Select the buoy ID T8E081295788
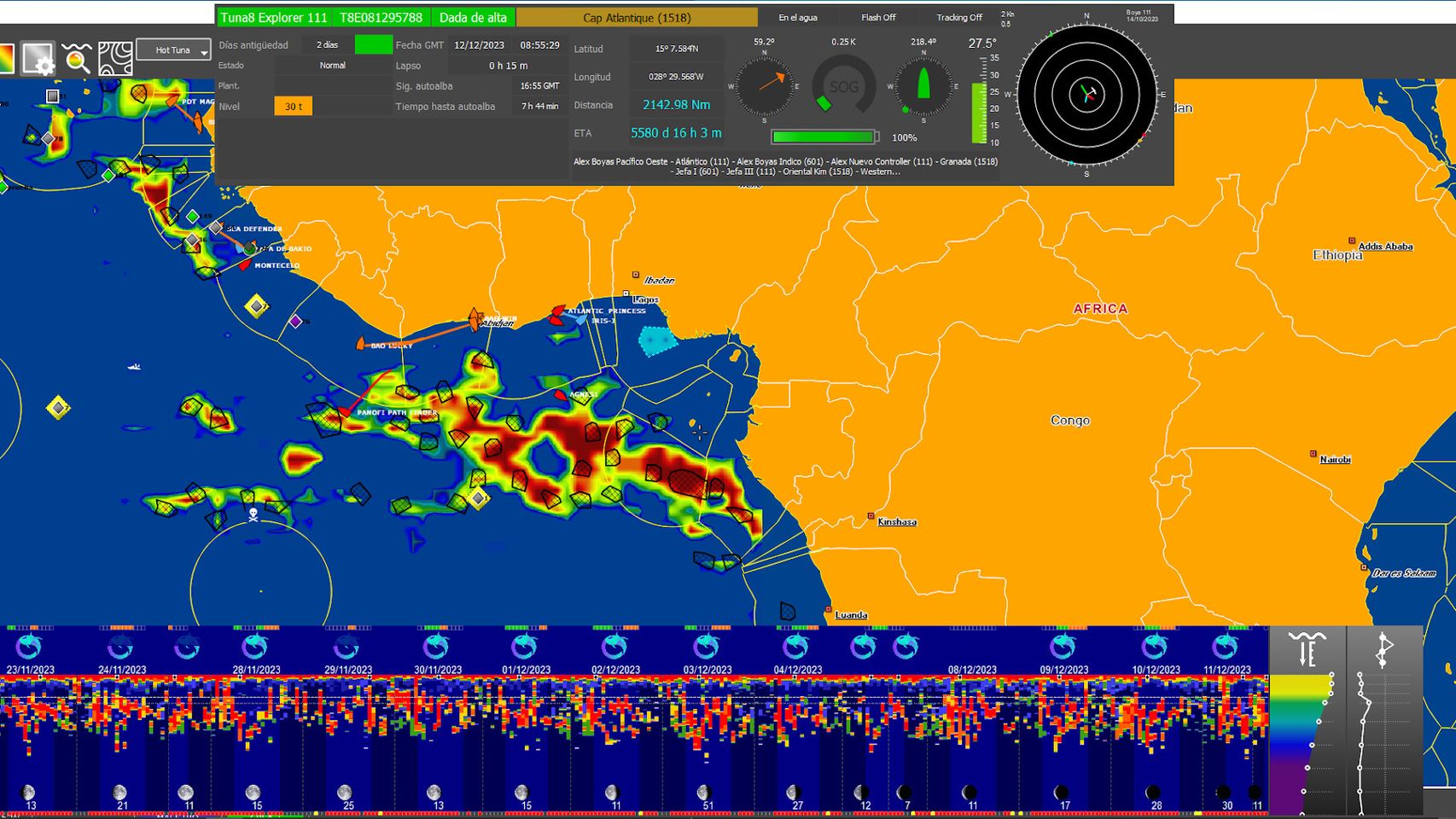The width and height of the screenshot is (1456, 819). click(x=381, y=17)
